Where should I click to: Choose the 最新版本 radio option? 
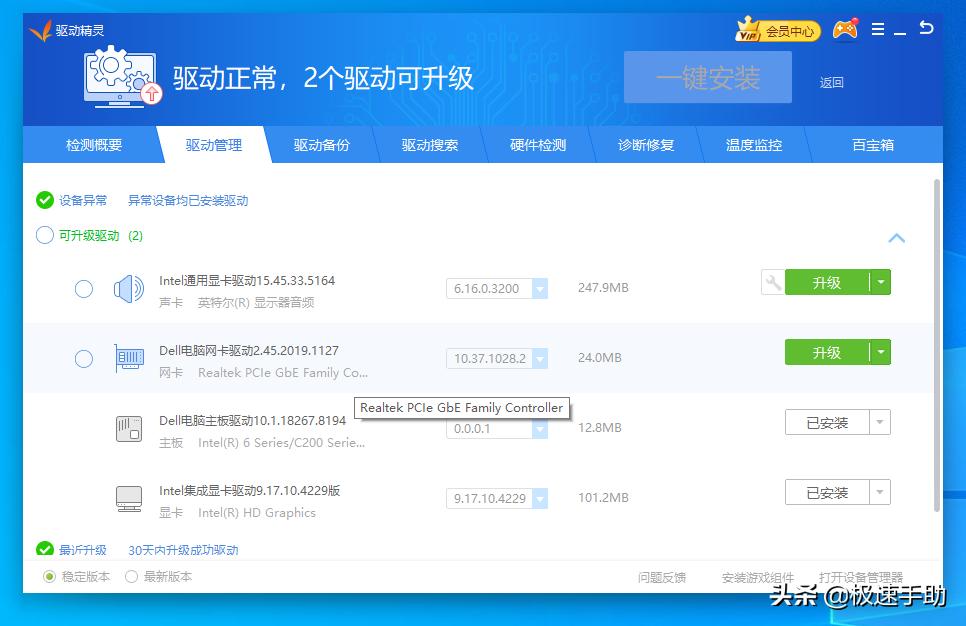[x=132, y=577]
